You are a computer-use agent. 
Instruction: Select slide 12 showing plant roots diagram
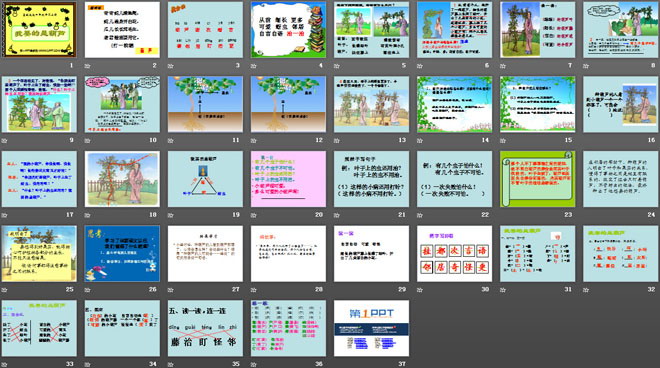(x=288, y=104)
